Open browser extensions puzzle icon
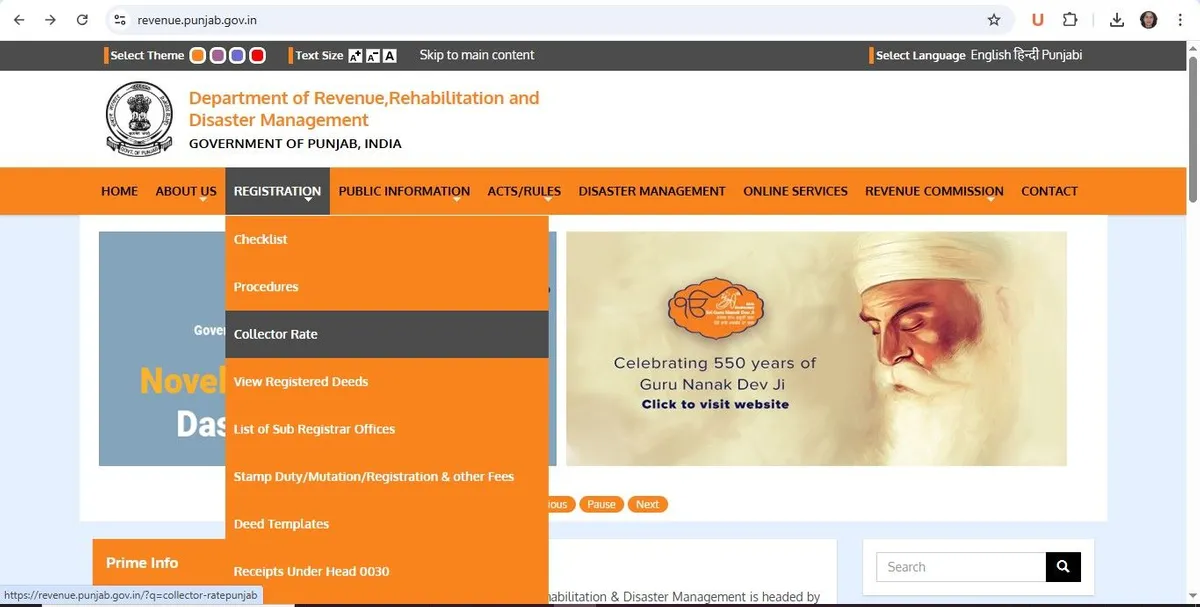 pyautogui.click(x=1070, y=19)
